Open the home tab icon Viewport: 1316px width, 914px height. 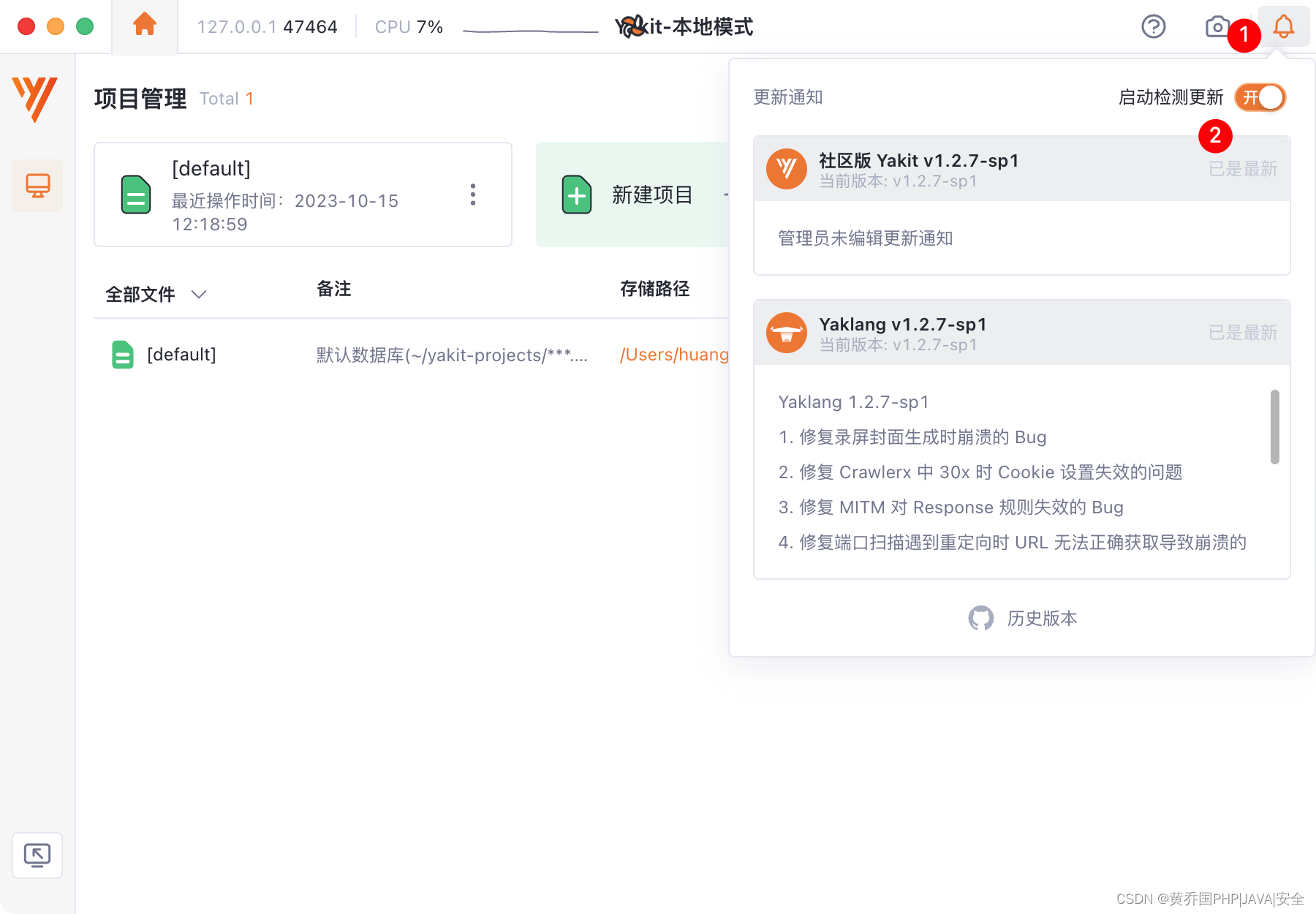[x=145, y=25]
